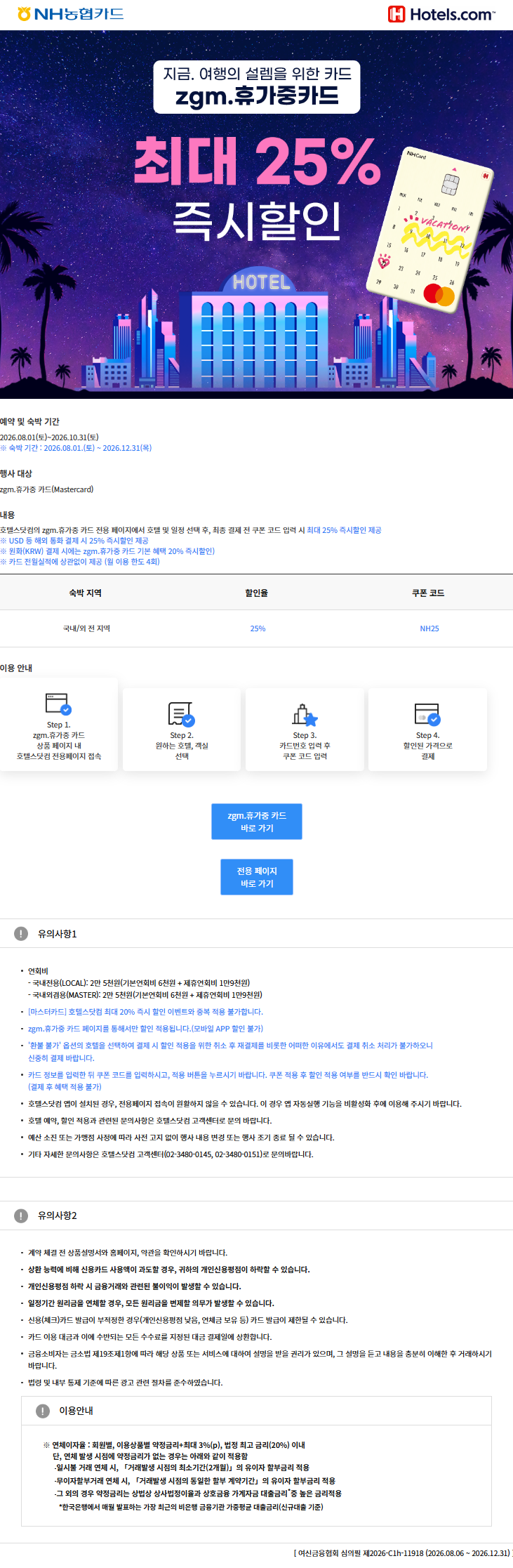The image size is (513, 1568).
Task: Click the Step 4 credit card icon
Action: pos(427,713)
